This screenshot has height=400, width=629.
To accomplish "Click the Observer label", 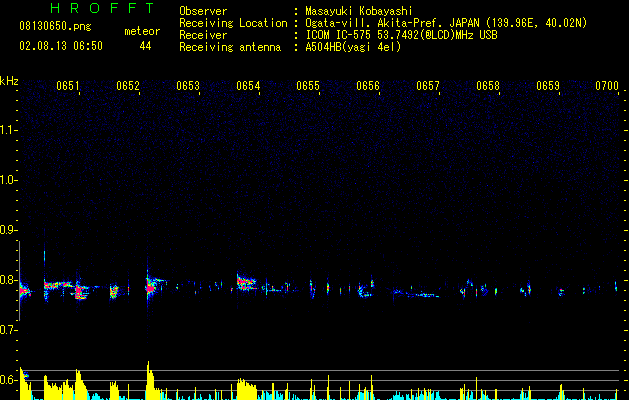I will [x=203, y=11].
